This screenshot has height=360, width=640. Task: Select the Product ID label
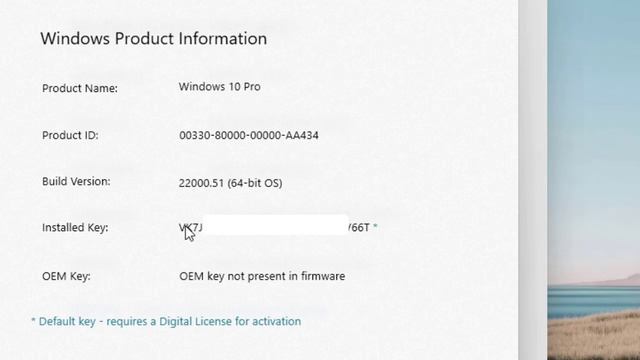(70, 135)
